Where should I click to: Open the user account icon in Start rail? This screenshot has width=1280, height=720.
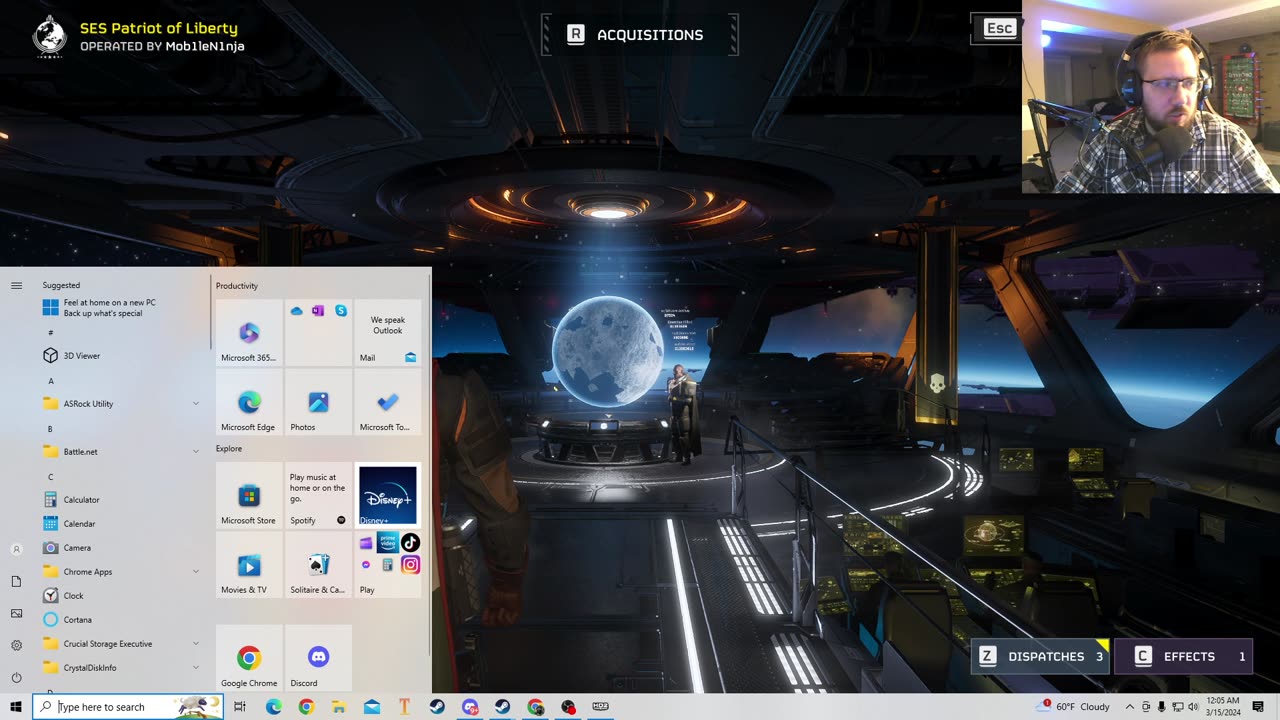(16, 549)
